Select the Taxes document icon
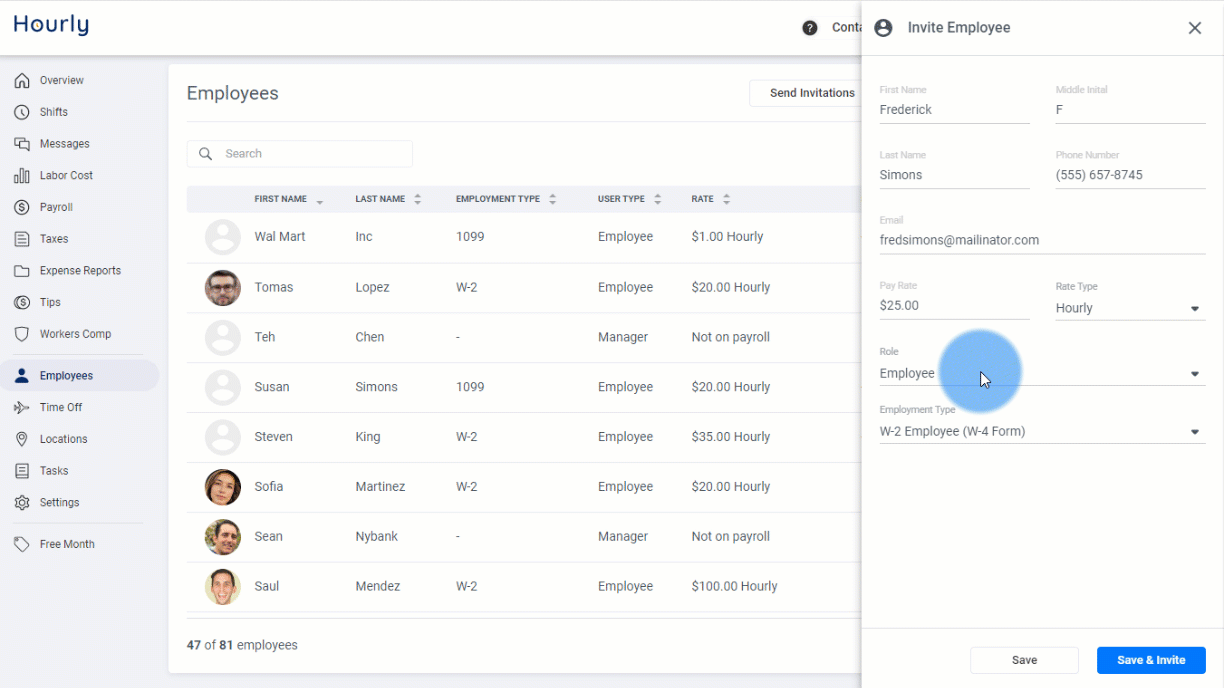 tap(21, 239)
